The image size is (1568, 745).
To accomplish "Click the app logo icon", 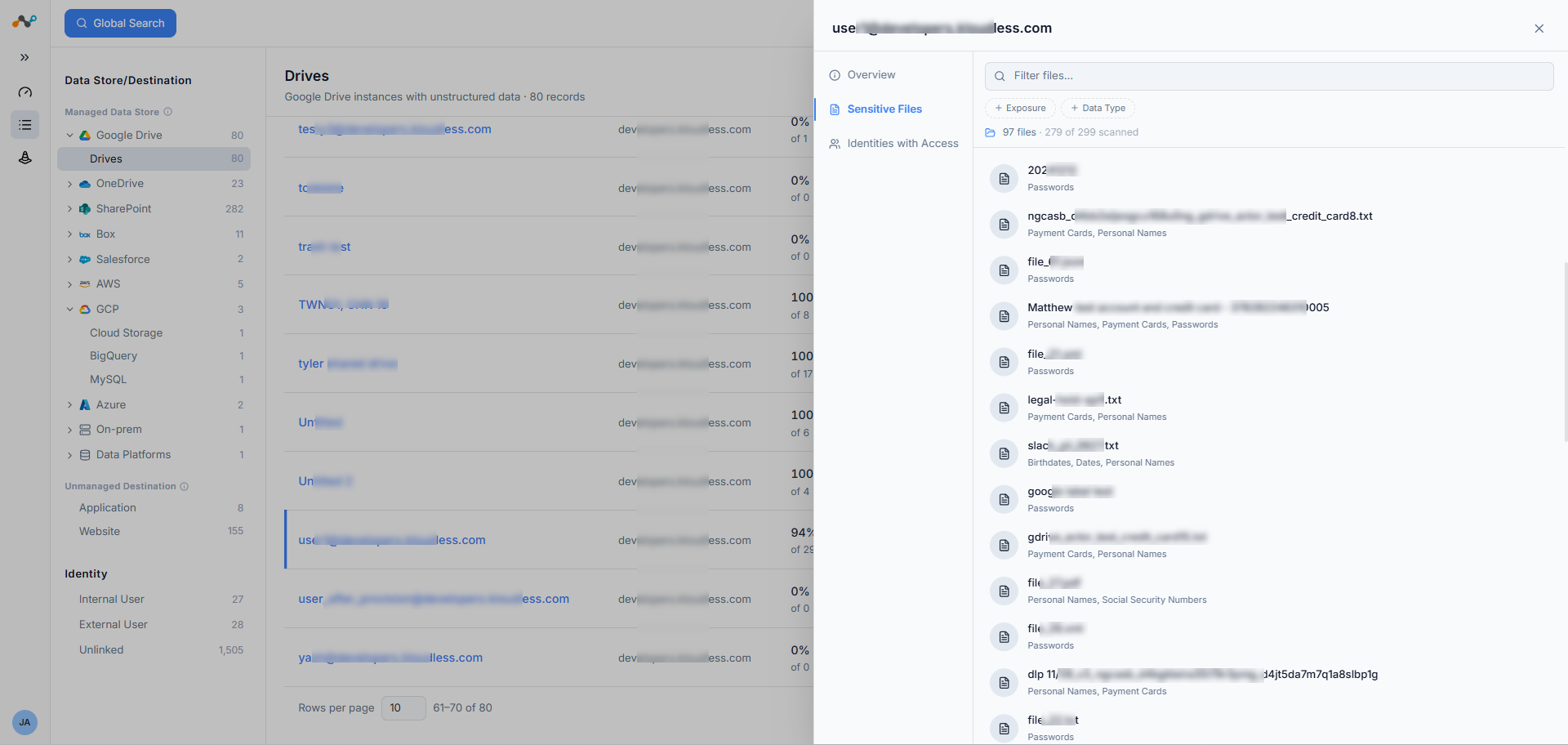I will tap(24, 21).
